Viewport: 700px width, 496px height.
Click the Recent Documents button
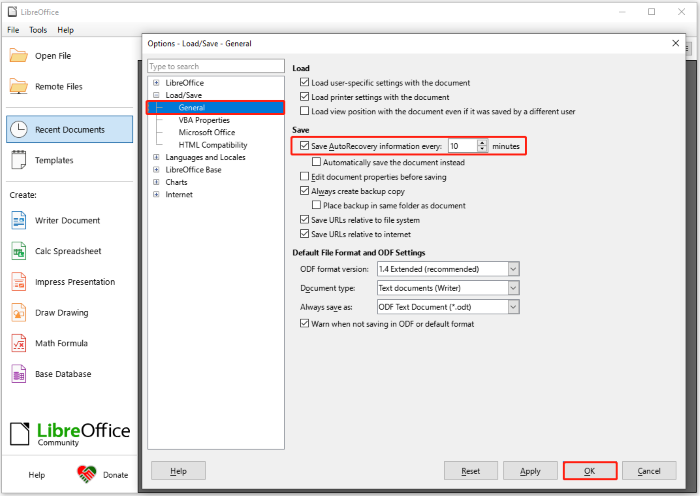click(x=70, y=129)
